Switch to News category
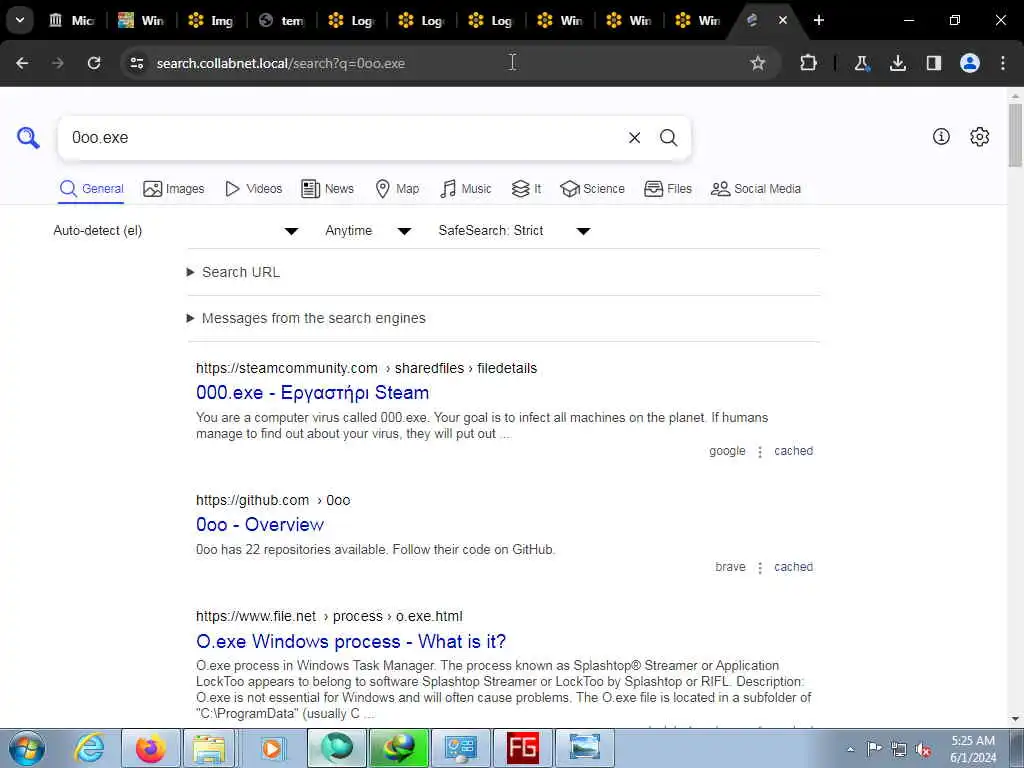Screen dimensions: 1024x768 click(x=327, y=189)
